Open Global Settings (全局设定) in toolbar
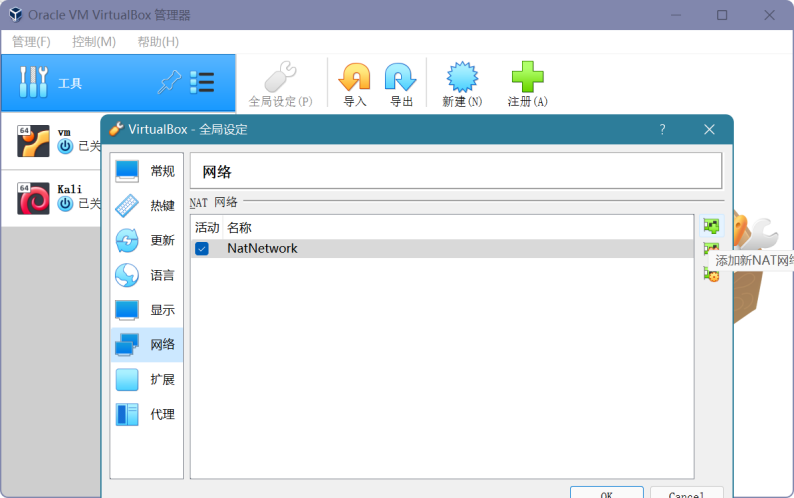Viewport: 794px width, 498px height. (x=281, y=84)
